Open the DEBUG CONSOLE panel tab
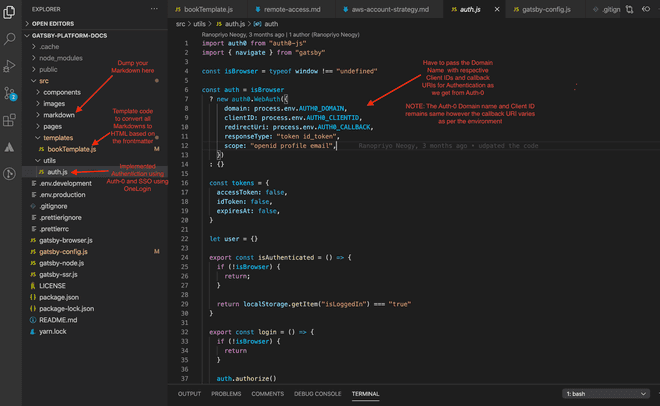The width and height of the screenshot is (660, 406). [x=317, y=394]
